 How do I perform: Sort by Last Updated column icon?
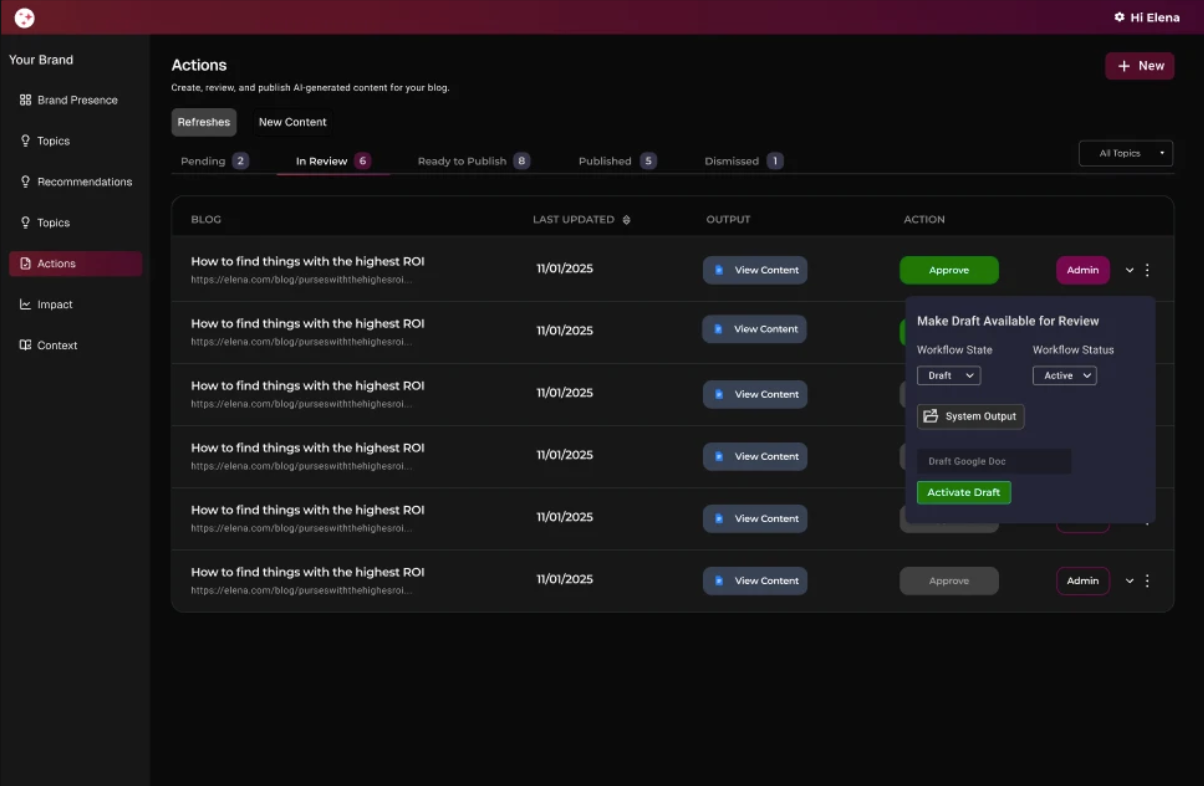pyautogui.click(x=627, y=220)
